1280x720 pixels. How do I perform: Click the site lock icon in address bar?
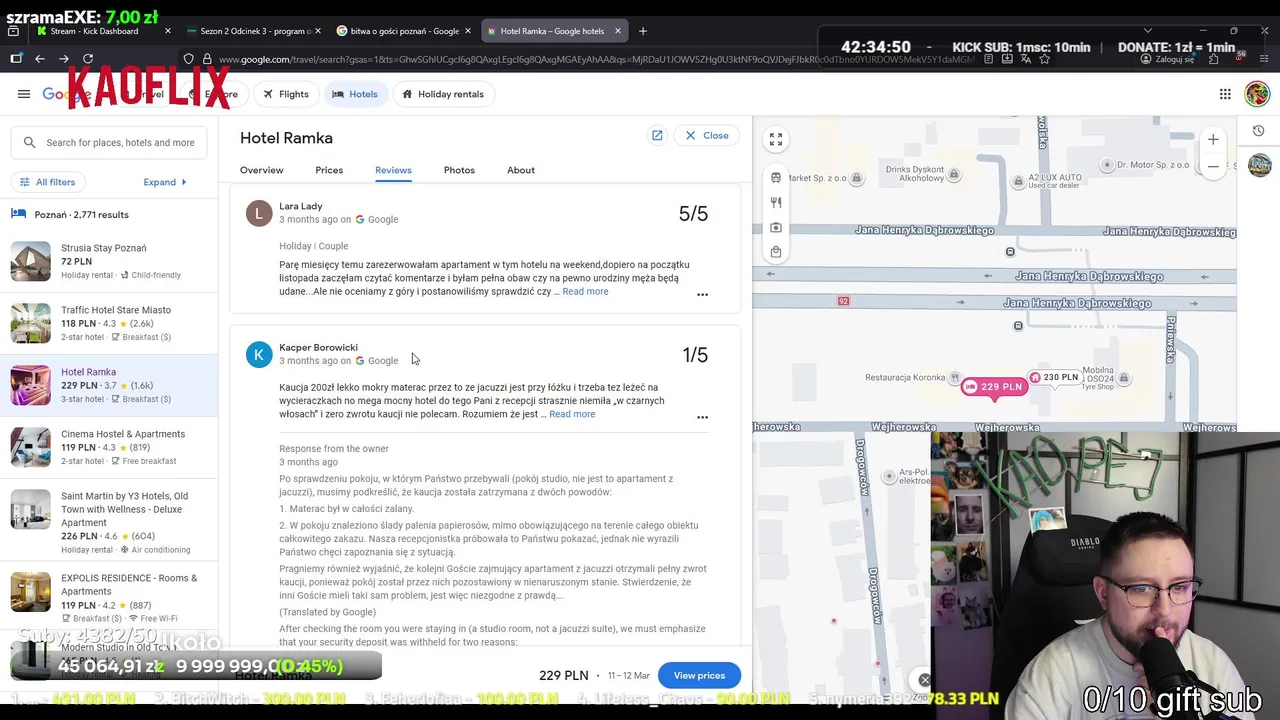click(207, 59)
